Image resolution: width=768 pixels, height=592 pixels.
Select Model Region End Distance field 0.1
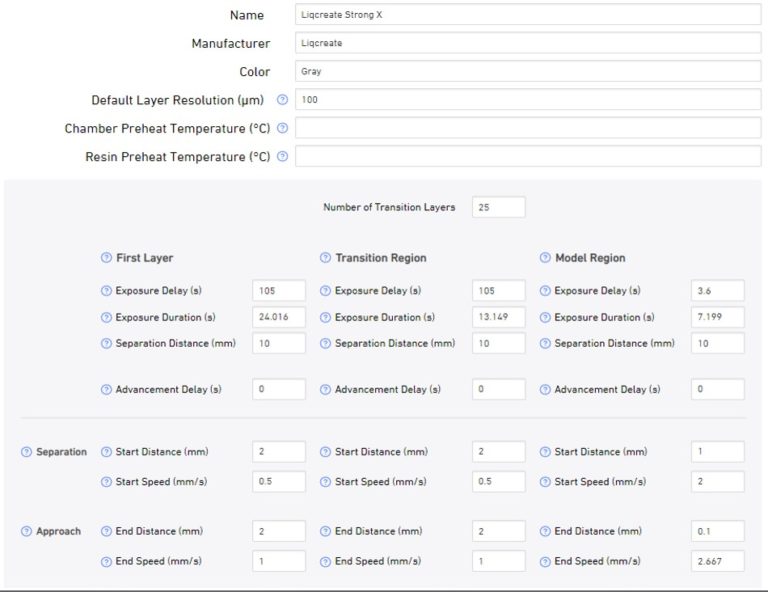(x=717, y=531)
